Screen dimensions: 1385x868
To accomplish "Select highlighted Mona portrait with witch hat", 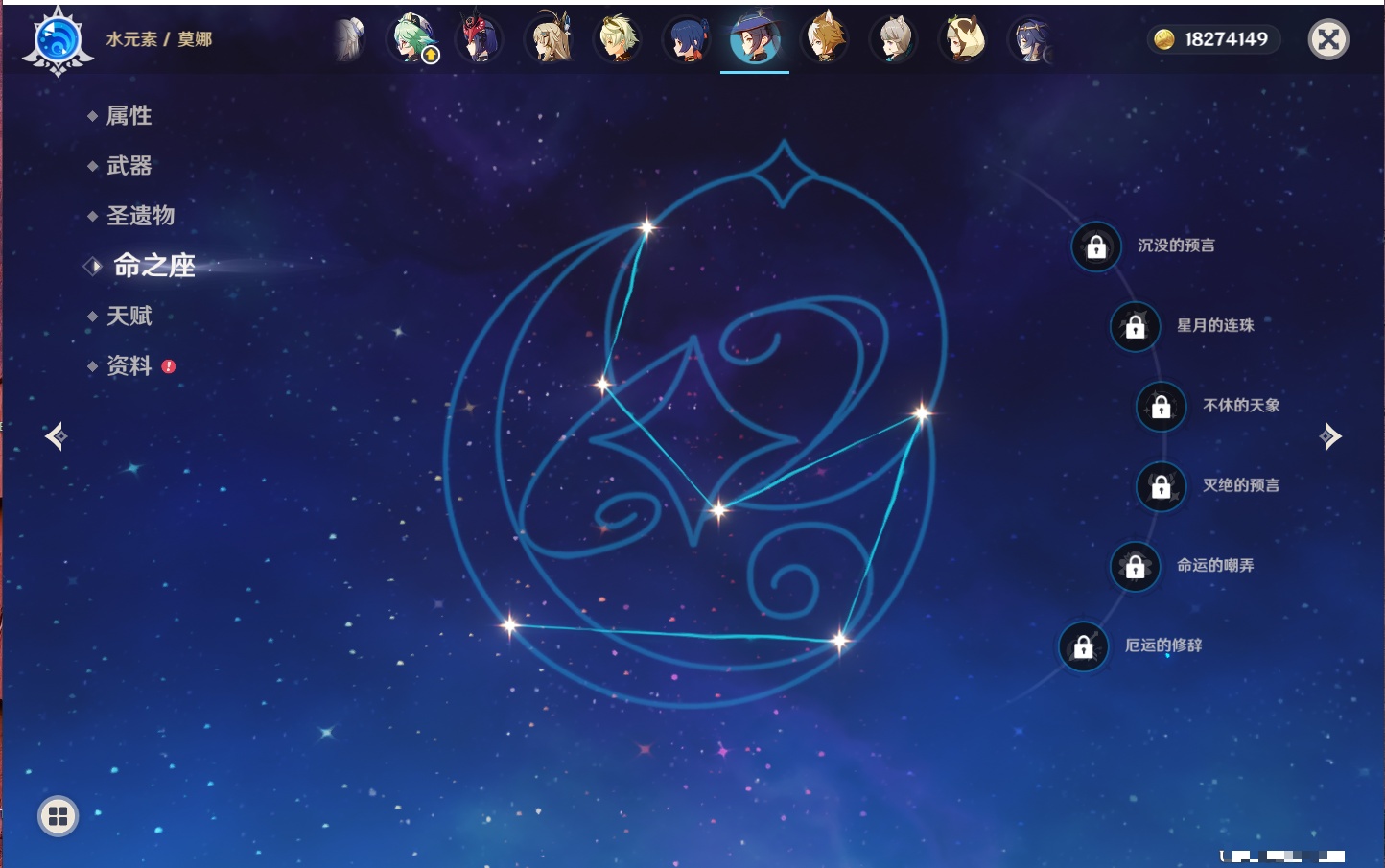I will [755, 39].
